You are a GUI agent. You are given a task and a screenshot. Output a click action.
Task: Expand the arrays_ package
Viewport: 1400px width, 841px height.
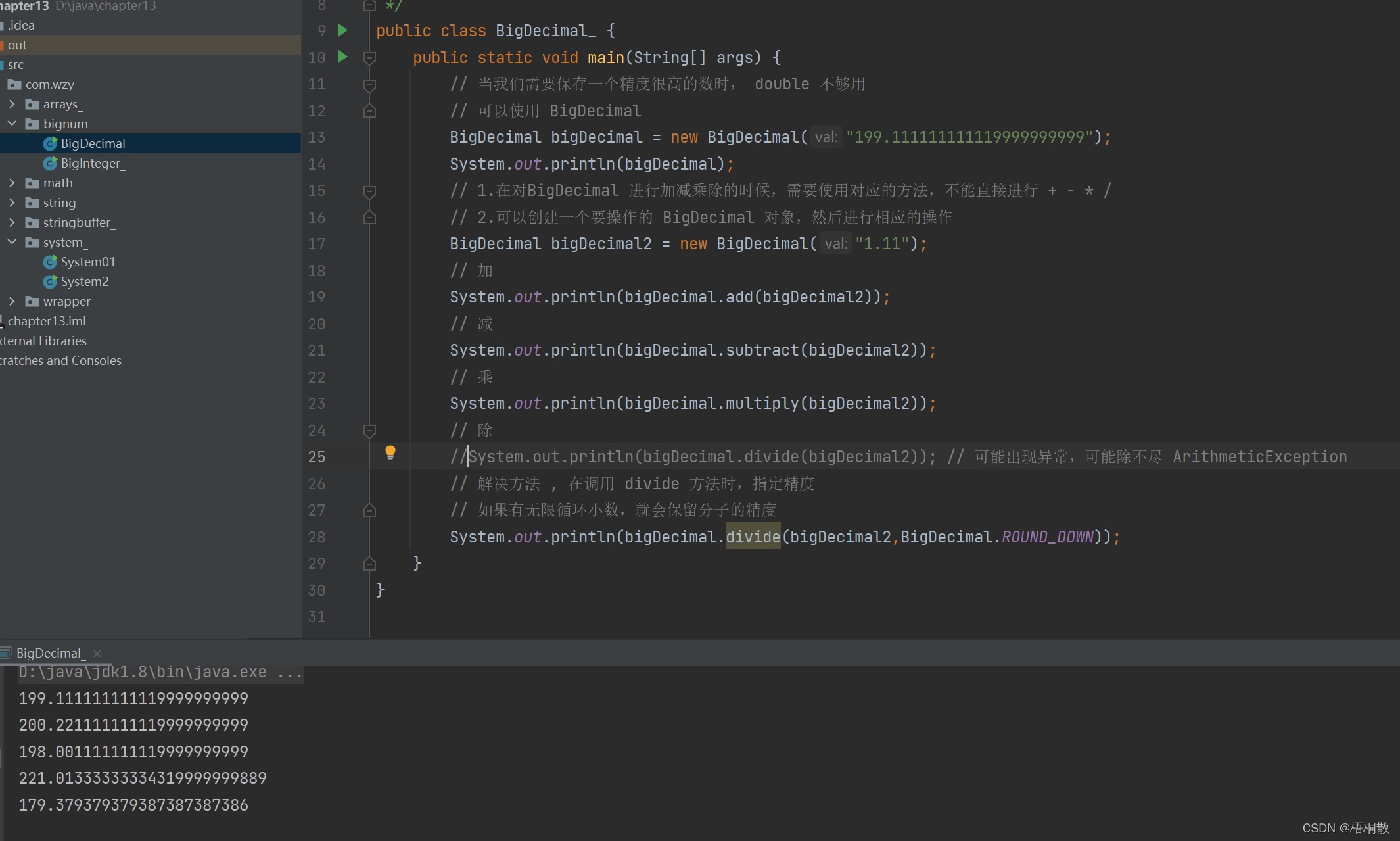tap(12, 104)
